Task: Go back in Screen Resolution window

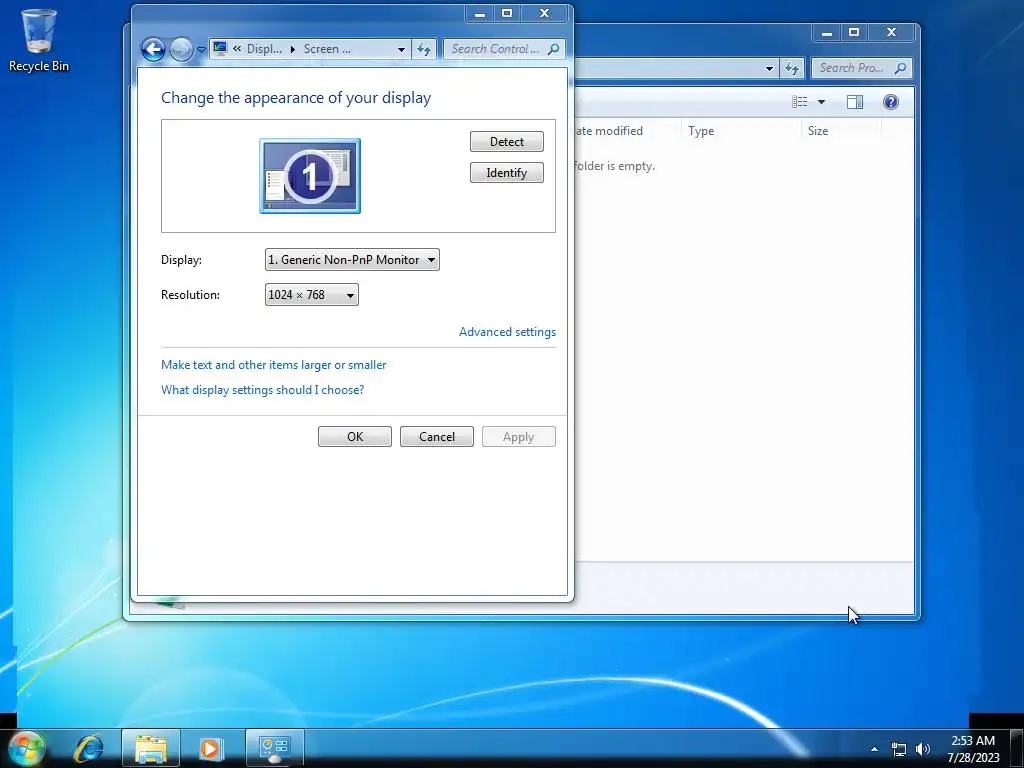Action: 153,49
